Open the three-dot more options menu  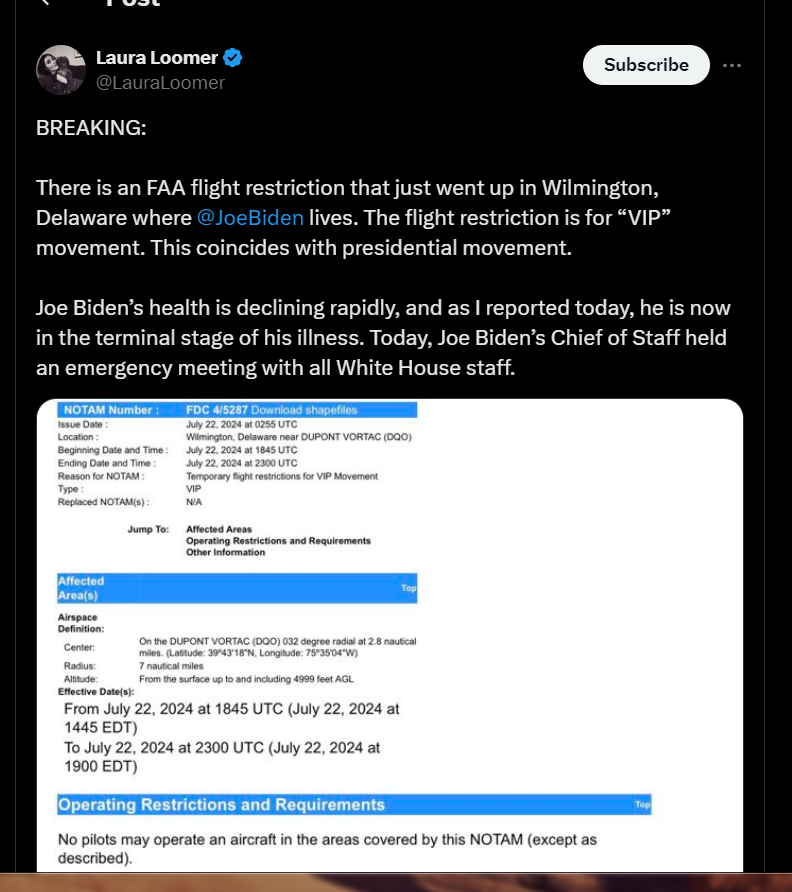point(732,65)
